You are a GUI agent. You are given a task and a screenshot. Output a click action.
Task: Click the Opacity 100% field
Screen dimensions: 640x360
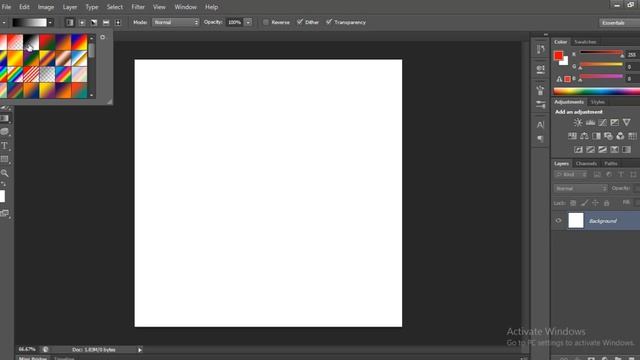pyautogui.click(x=235, y=22)
